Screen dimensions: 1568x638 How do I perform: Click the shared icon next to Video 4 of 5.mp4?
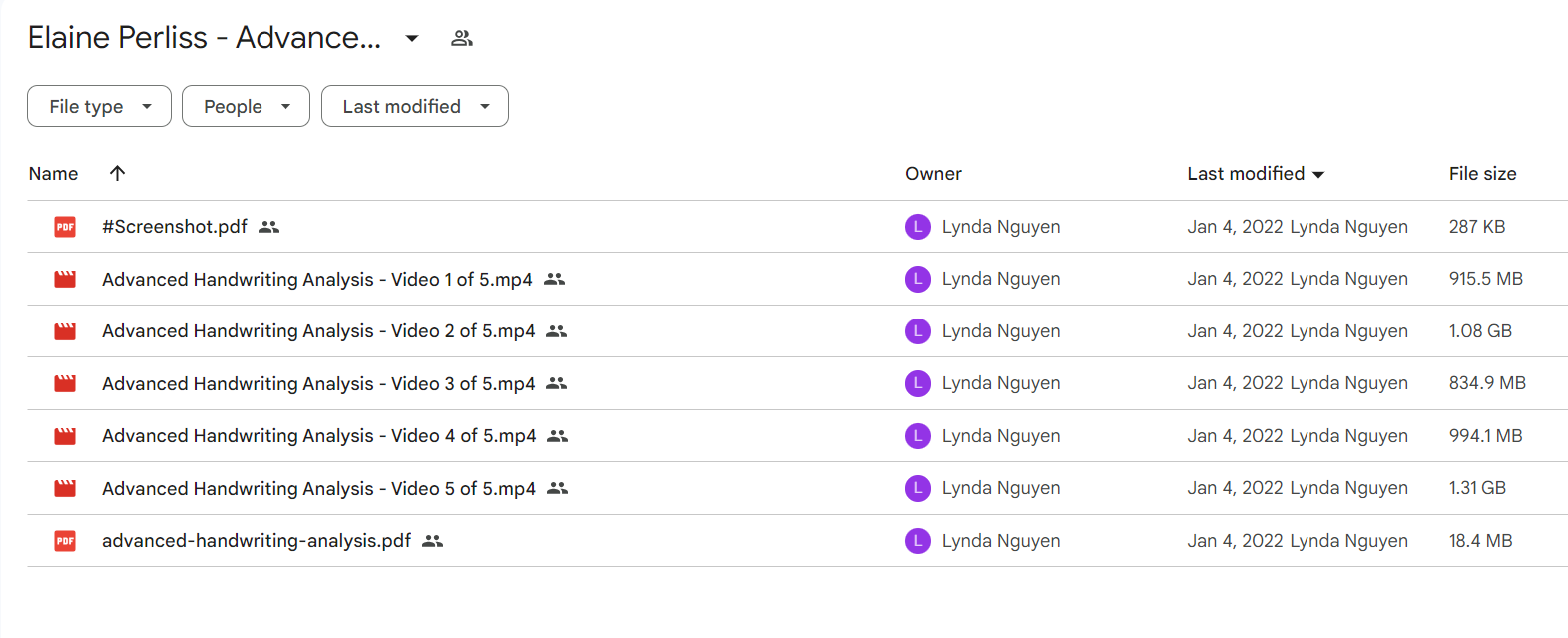[x=557, y=436]
